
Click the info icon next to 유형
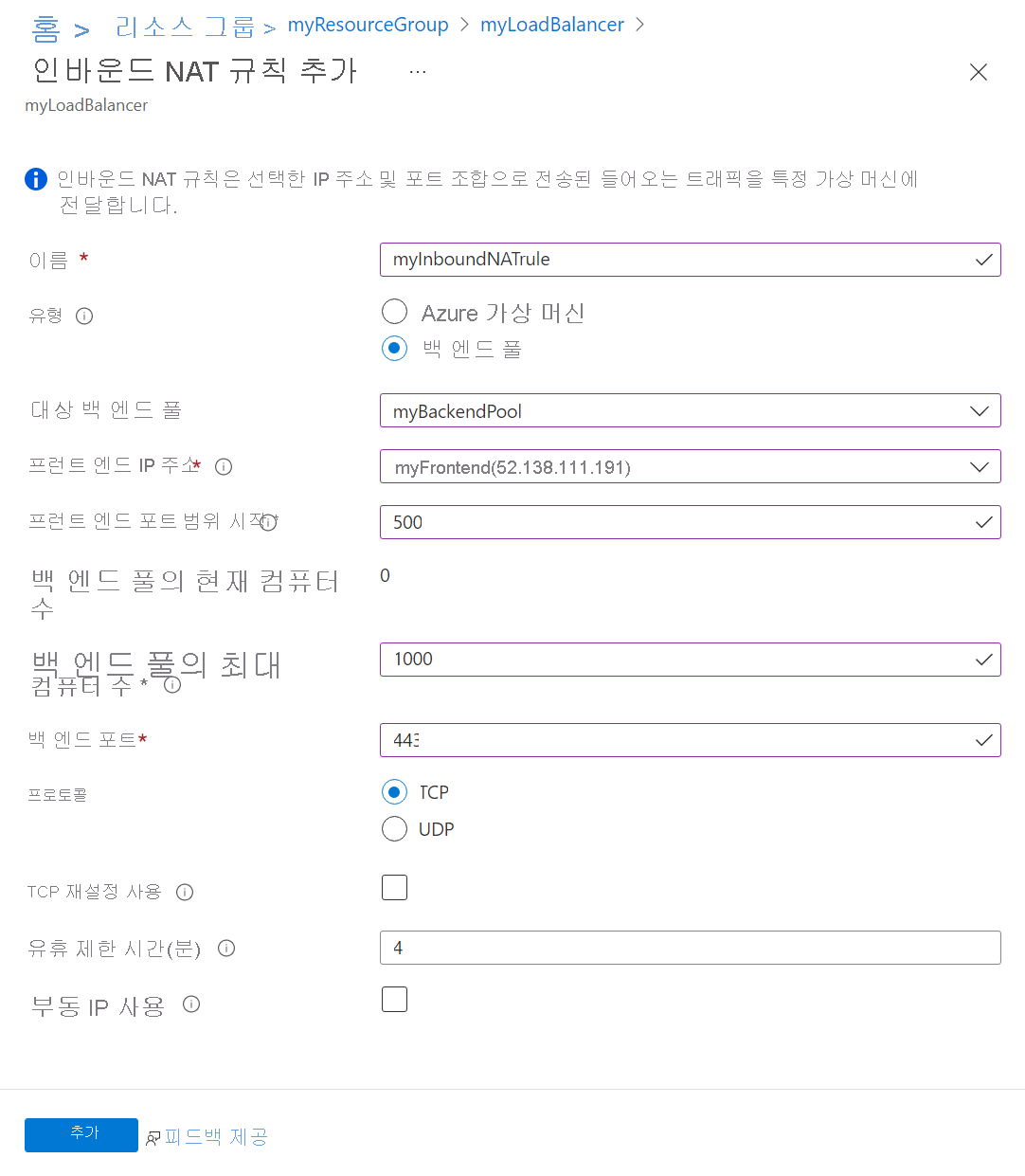[x=84, y=316]
